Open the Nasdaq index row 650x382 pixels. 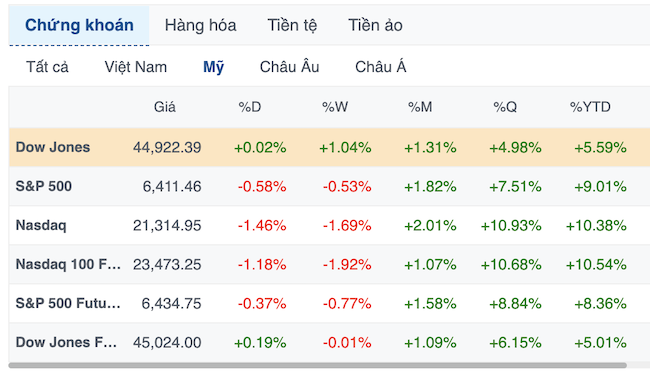coord(329,225)
